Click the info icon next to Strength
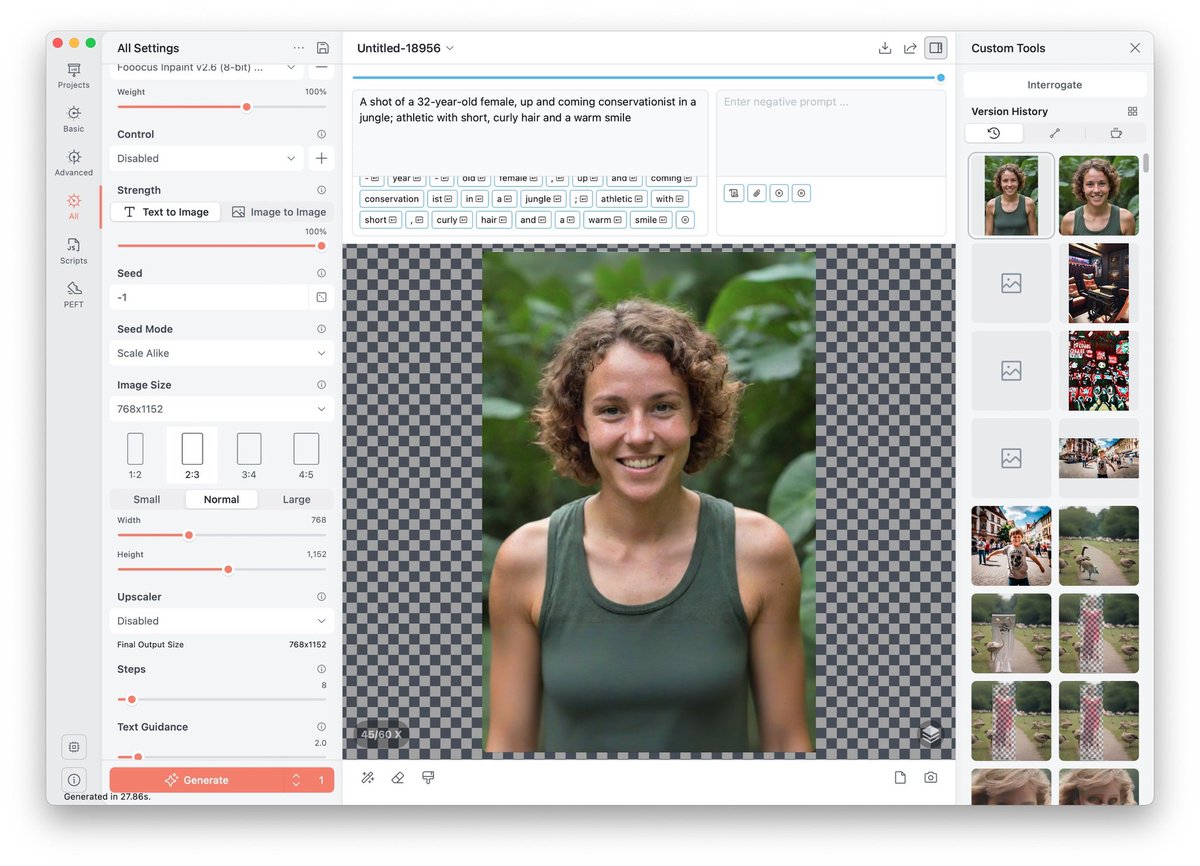This screenshot has height=866, width=1200. coord(321,190)
